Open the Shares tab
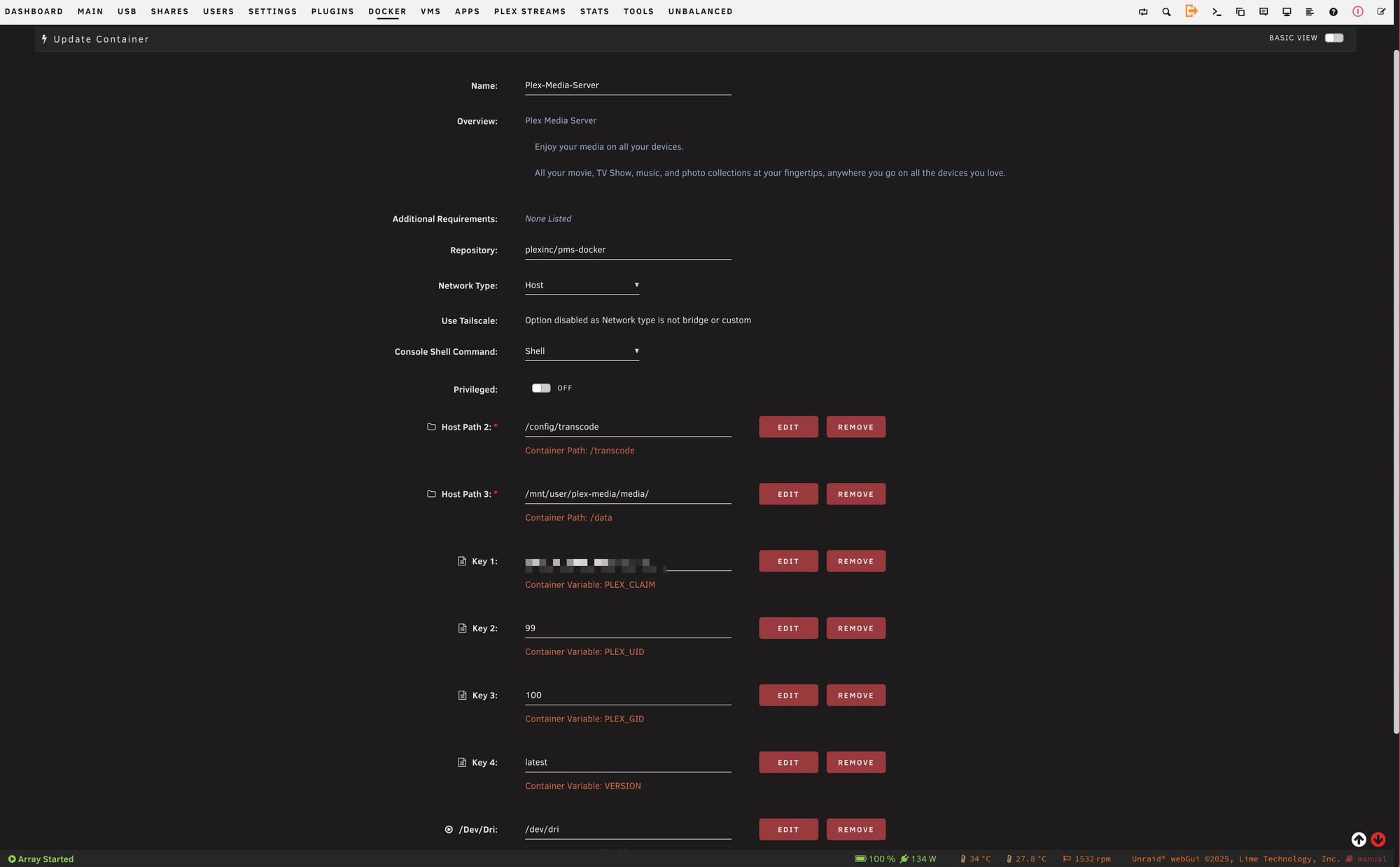 pyautogui.click(x=169, y=11)
